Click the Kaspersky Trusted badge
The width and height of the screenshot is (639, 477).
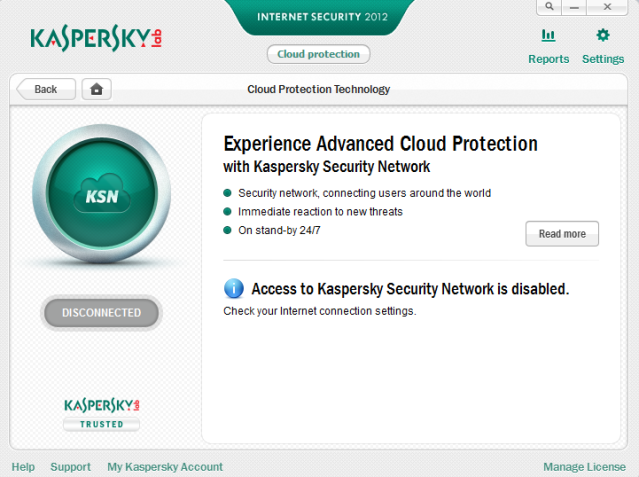101,414
